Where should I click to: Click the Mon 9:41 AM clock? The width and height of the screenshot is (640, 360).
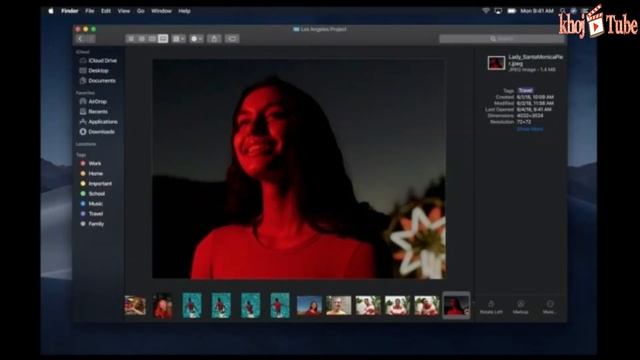pos(537,11)
